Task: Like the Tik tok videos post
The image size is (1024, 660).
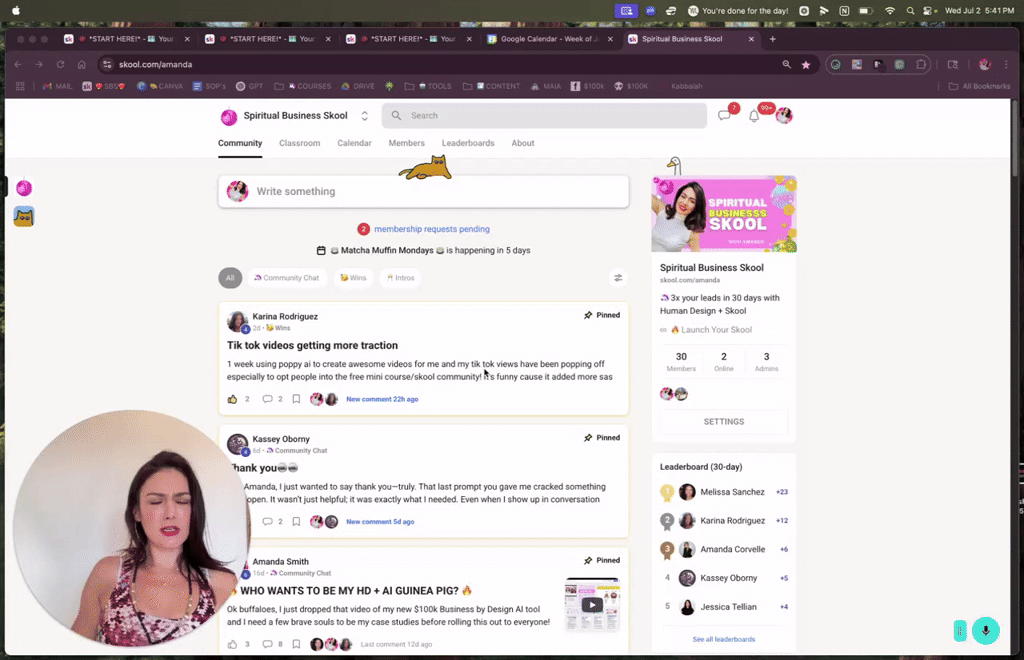Action: click(232, 399)
